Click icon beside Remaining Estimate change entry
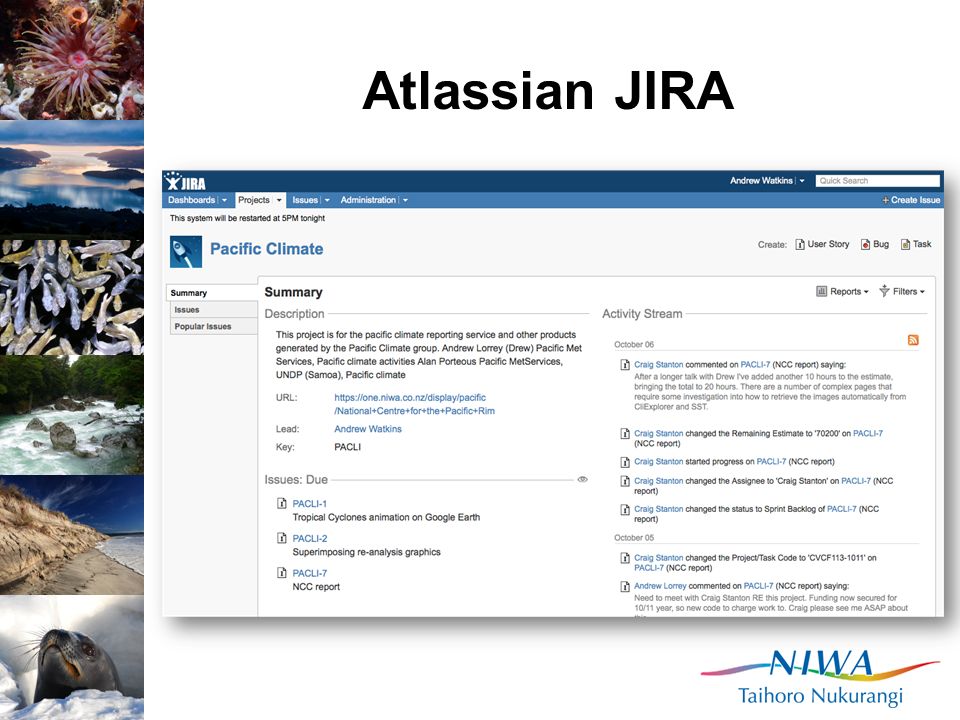The image size is (960, 720). pyautogui.click(x=624, y=433)
